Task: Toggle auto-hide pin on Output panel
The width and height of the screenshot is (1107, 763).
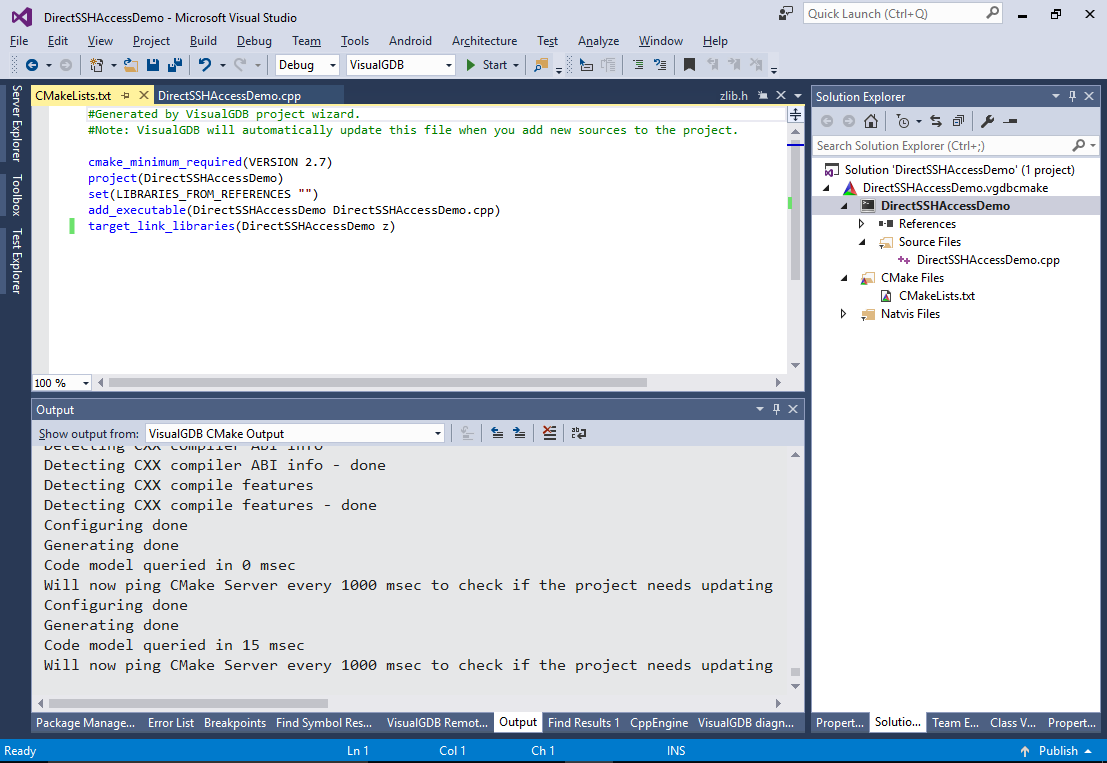Action: tap(775, 410)
